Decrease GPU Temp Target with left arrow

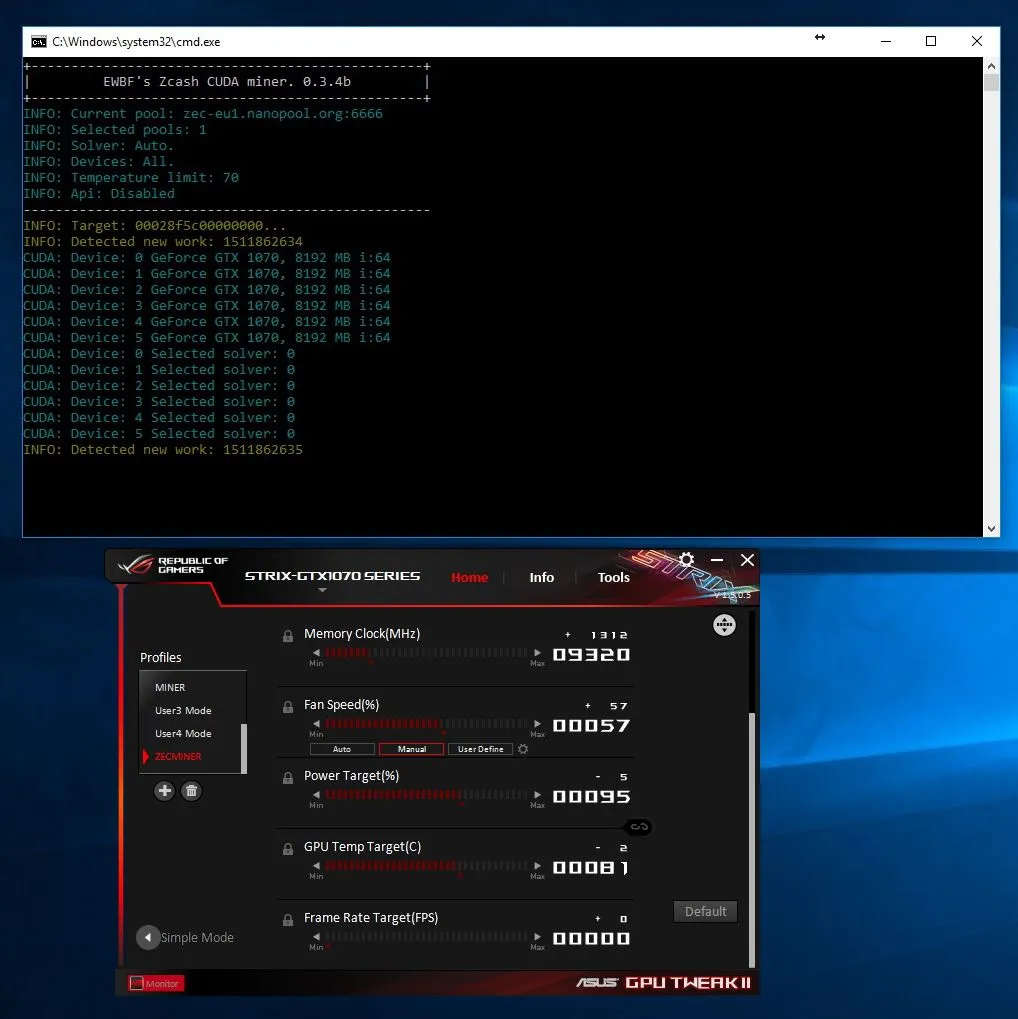tap(317, 865)
